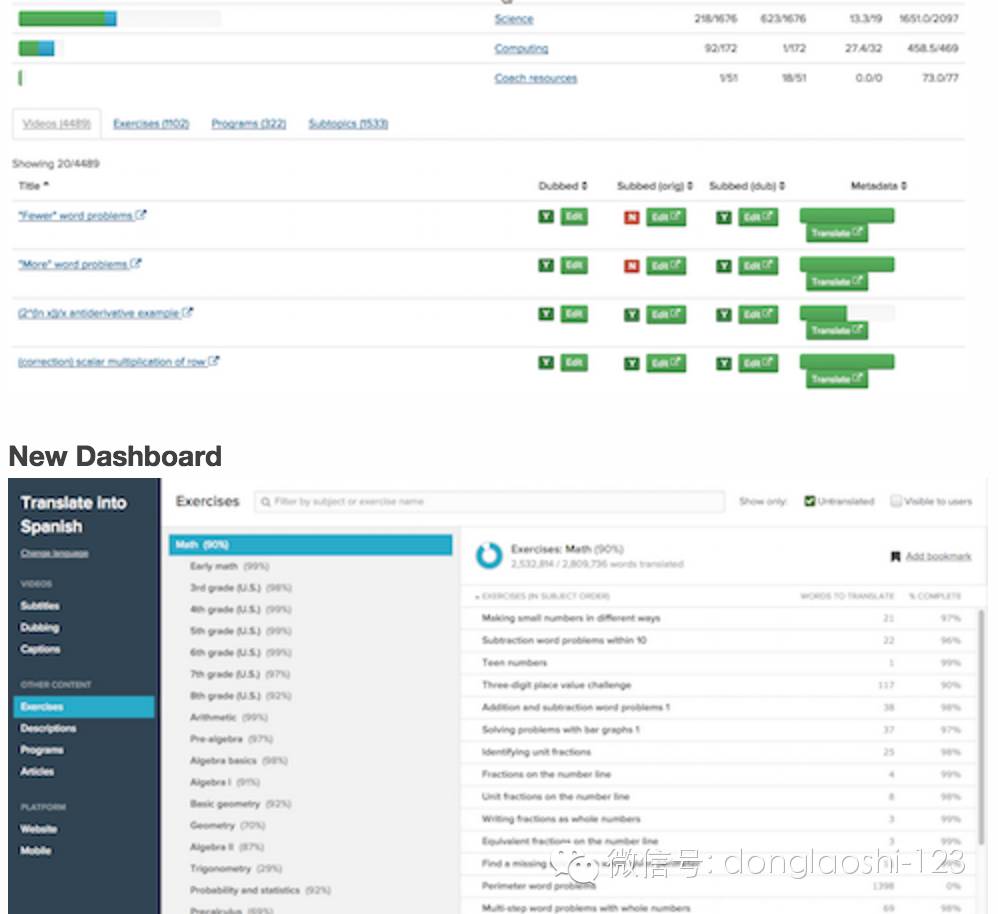Open external link icon beside "More" word problems
The image size is (998, 914).
point(136,264)
